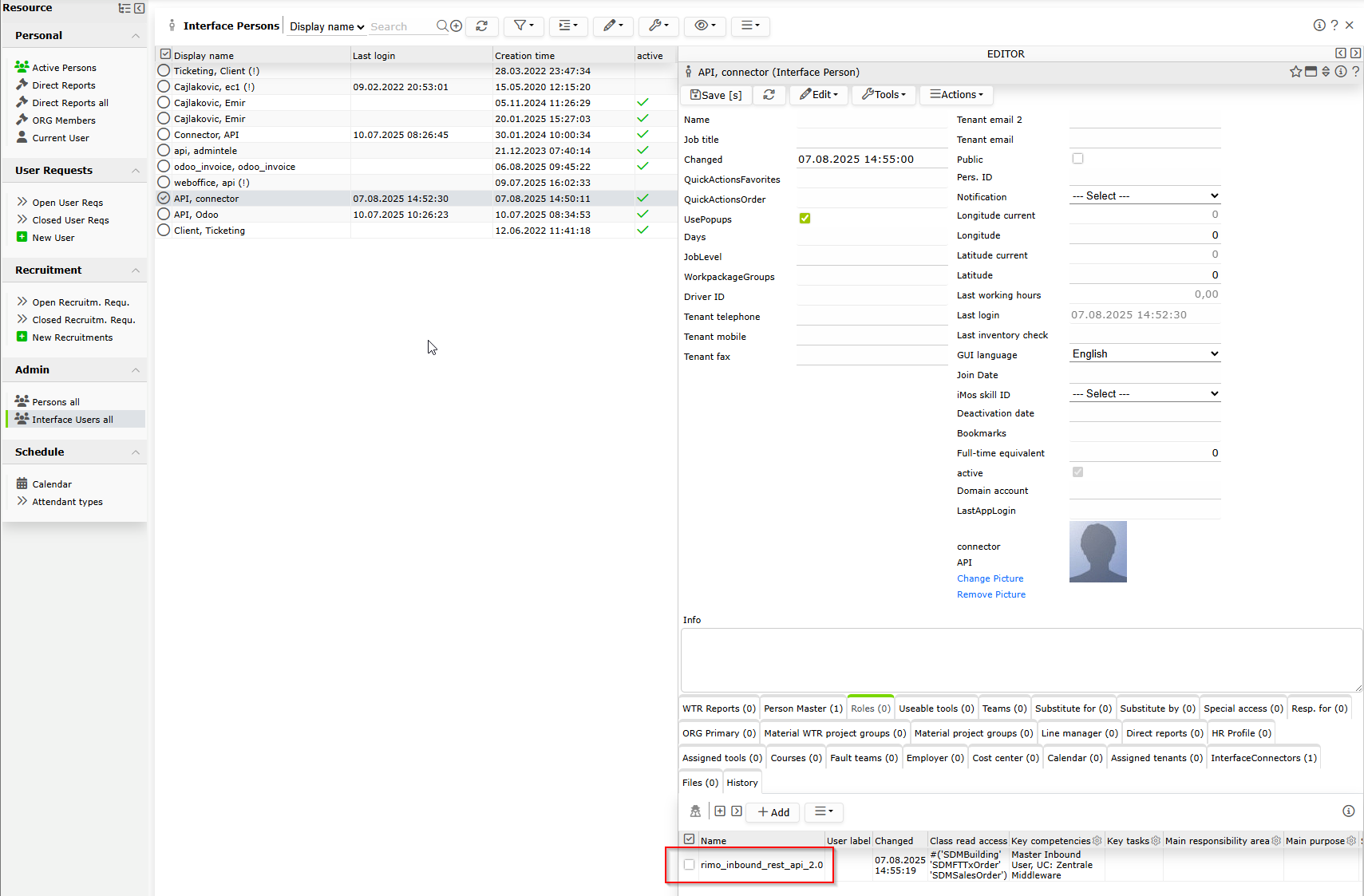Open Active Persons in sidebar
Screen dimensions: 1364x896
(64, 68)
